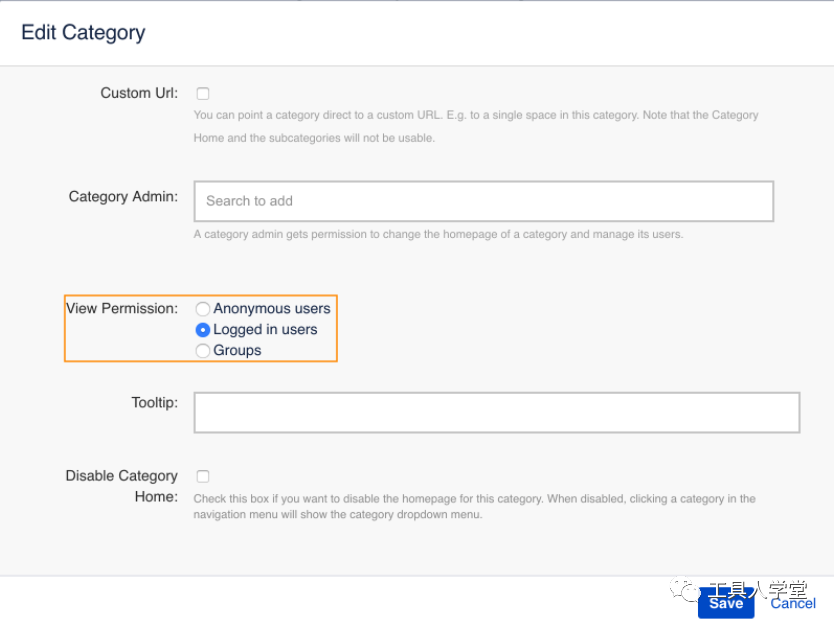Click the category admin permission help text

pyautogui.click(x=438, y=235)
